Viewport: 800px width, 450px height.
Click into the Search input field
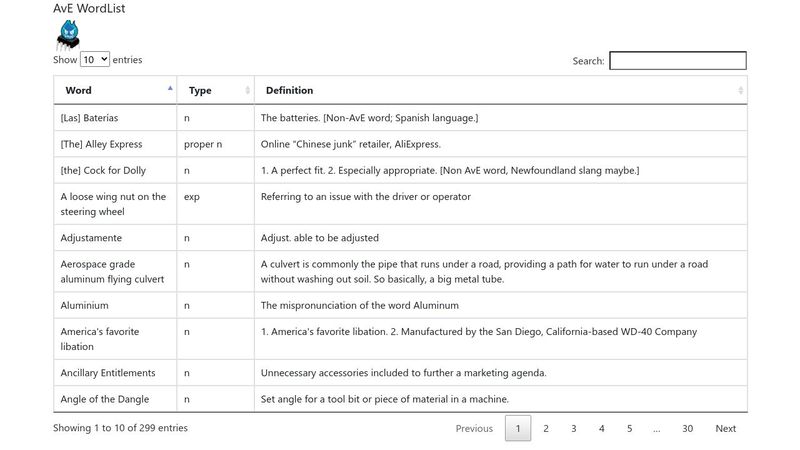tap(677, 61)
